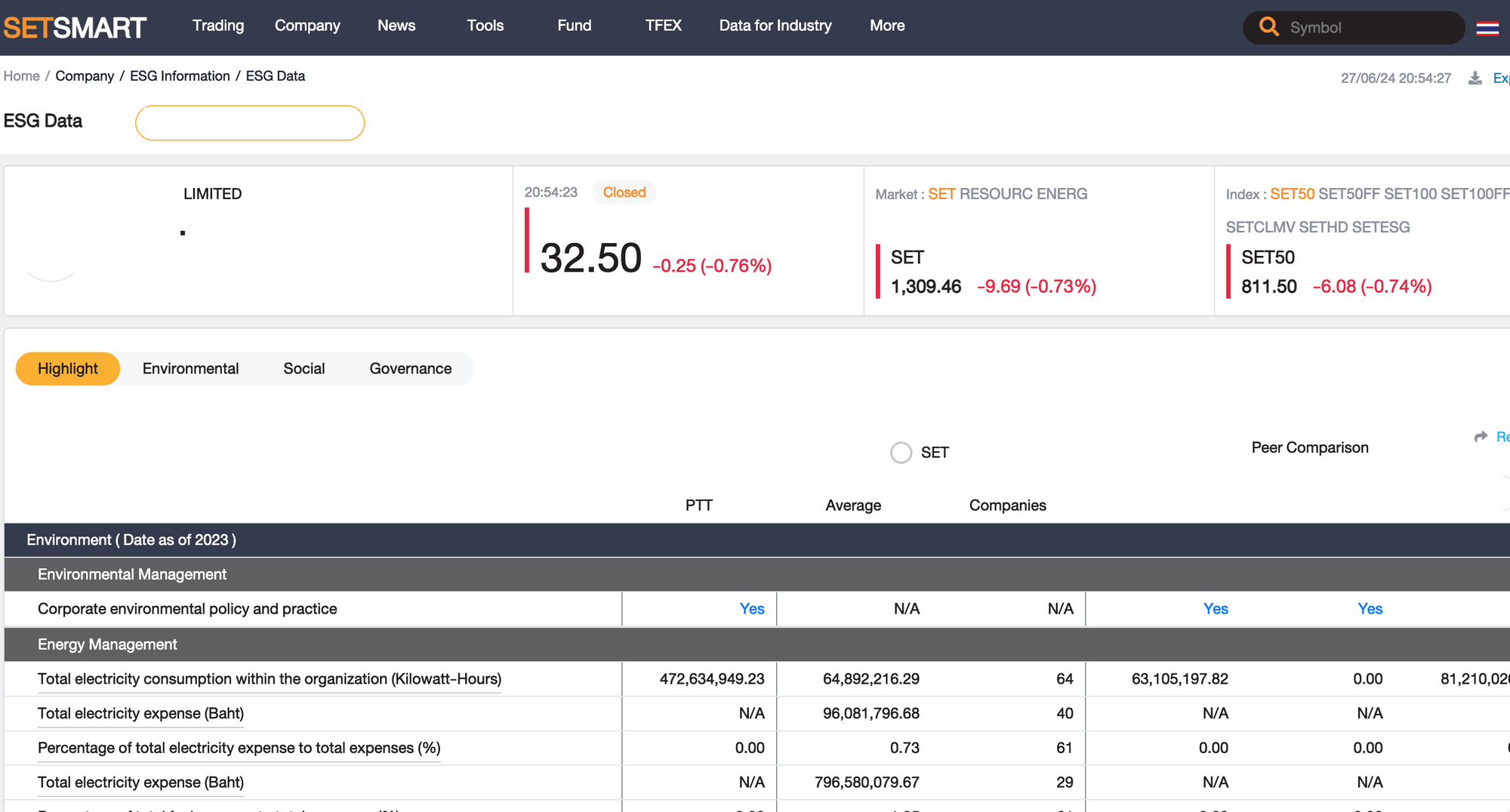Image resolution: width=1510 pixels, height=812 pixels.
Task: Open the Fund menu
Action: [x=575, y=26]
